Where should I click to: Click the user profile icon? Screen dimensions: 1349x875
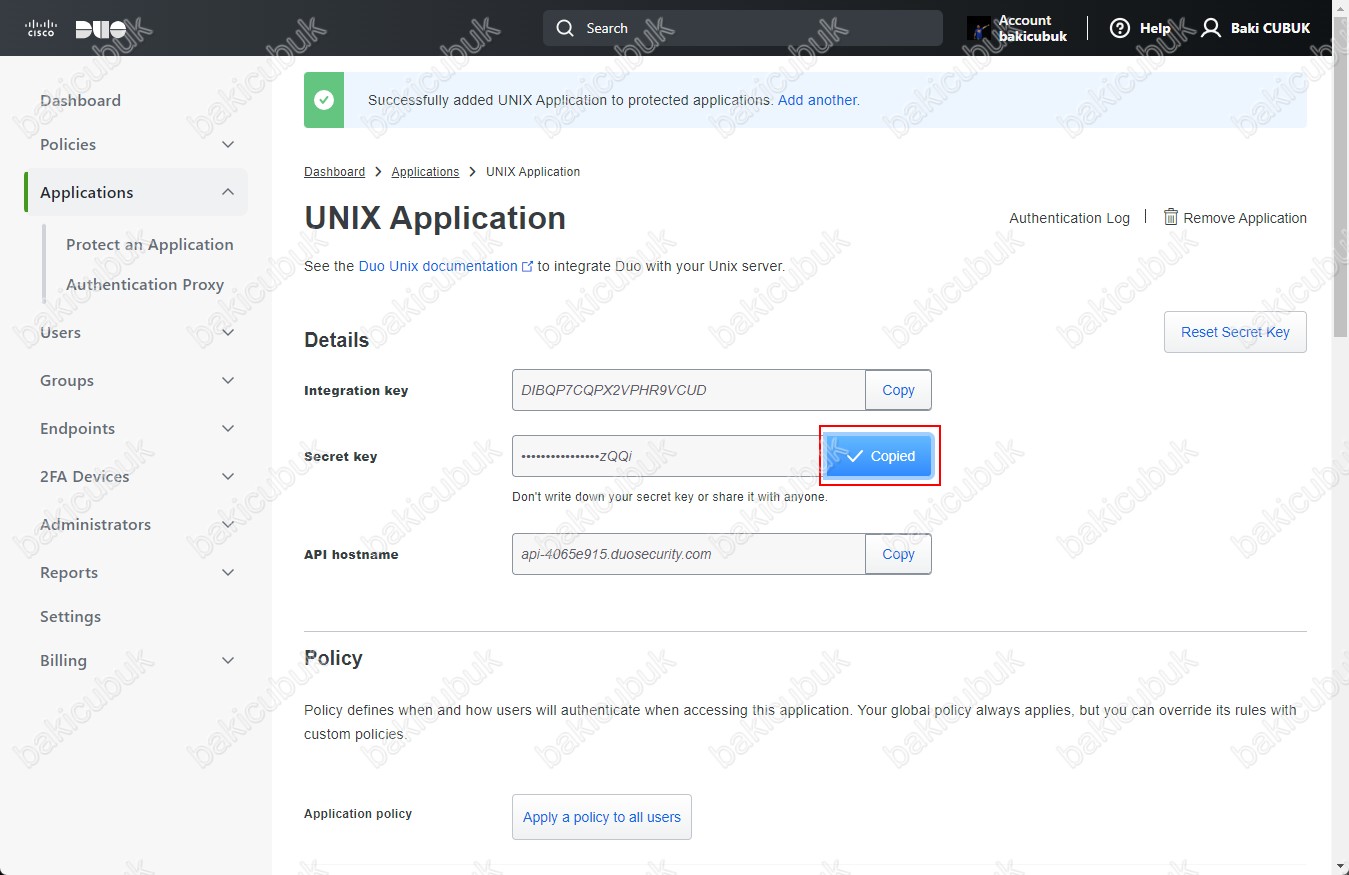1211,28
